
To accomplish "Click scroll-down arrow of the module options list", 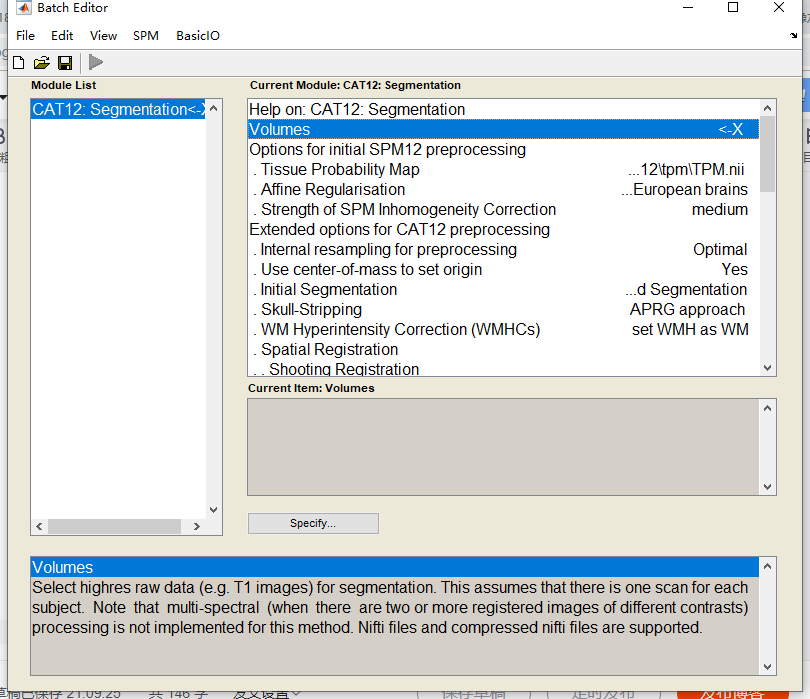I will pos(767,368).
